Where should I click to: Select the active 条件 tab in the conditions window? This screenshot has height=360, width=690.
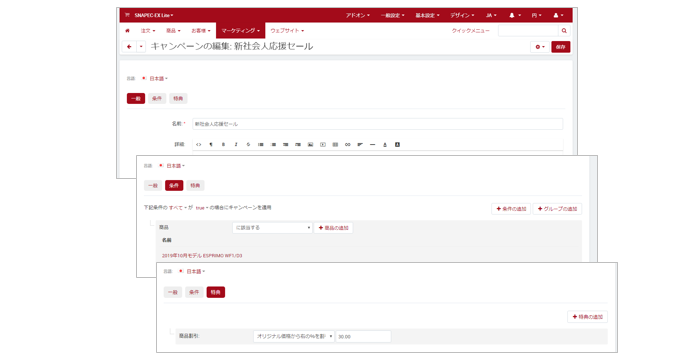174,185
